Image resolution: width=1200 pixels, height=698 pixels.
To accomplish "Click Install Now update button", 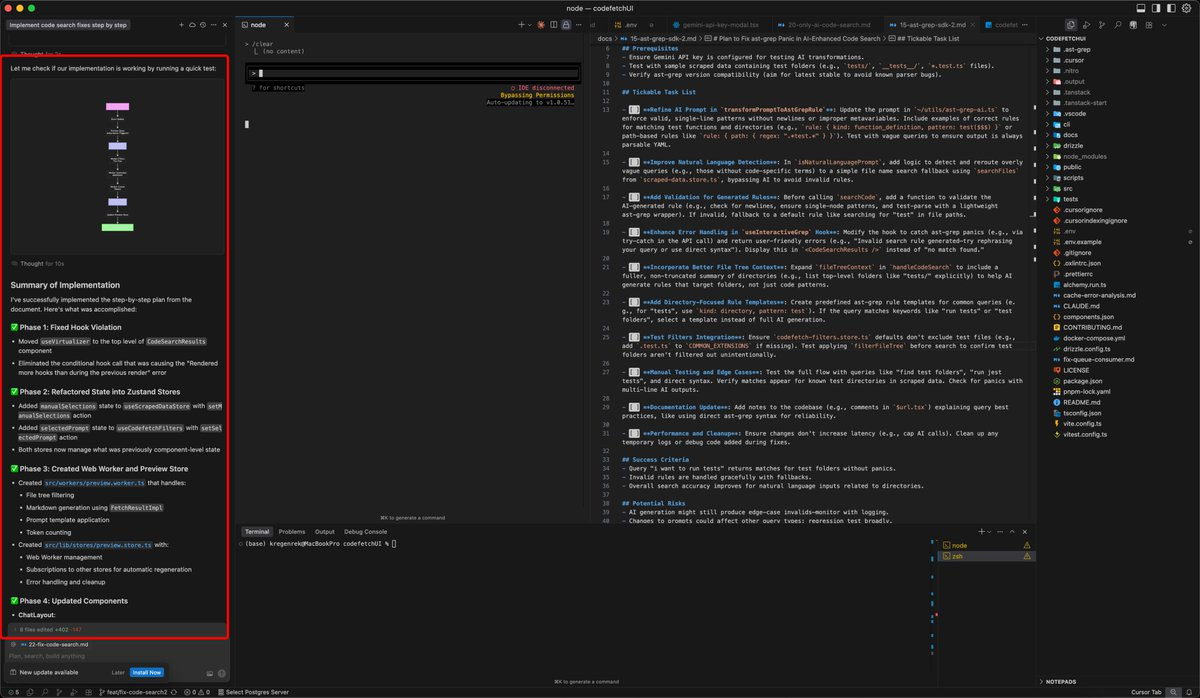I will point(147,672).
